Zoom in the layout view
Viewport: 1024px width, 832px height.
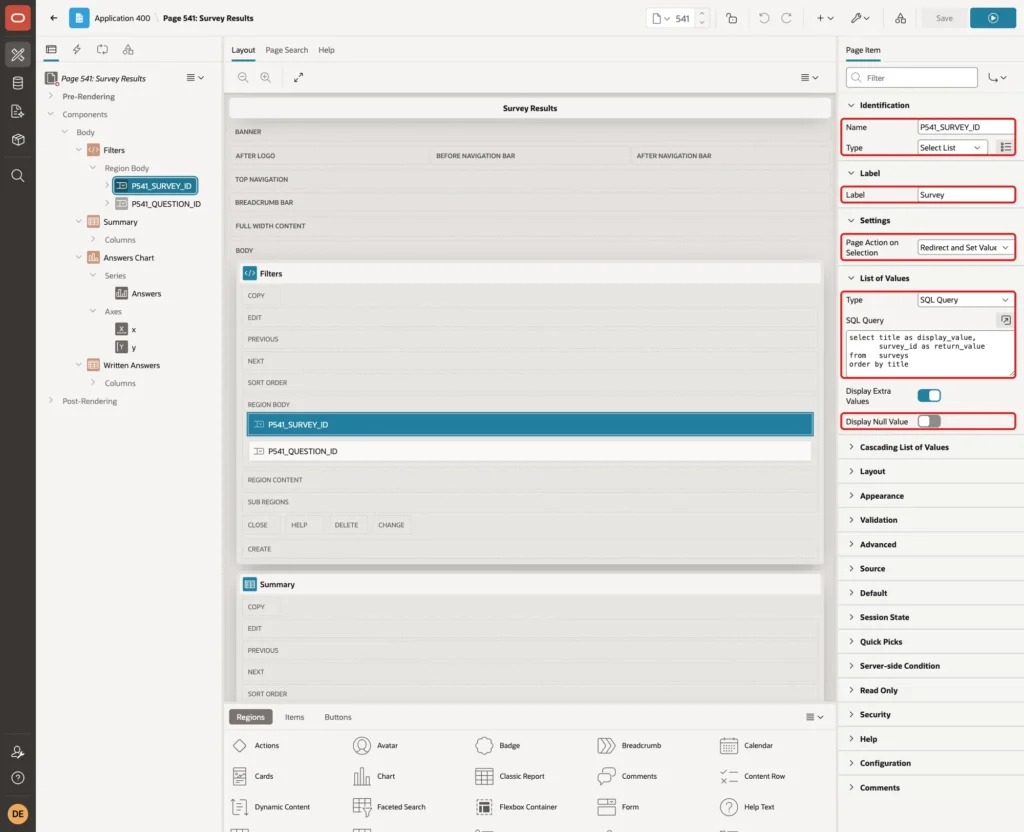[x=266, y=77]
